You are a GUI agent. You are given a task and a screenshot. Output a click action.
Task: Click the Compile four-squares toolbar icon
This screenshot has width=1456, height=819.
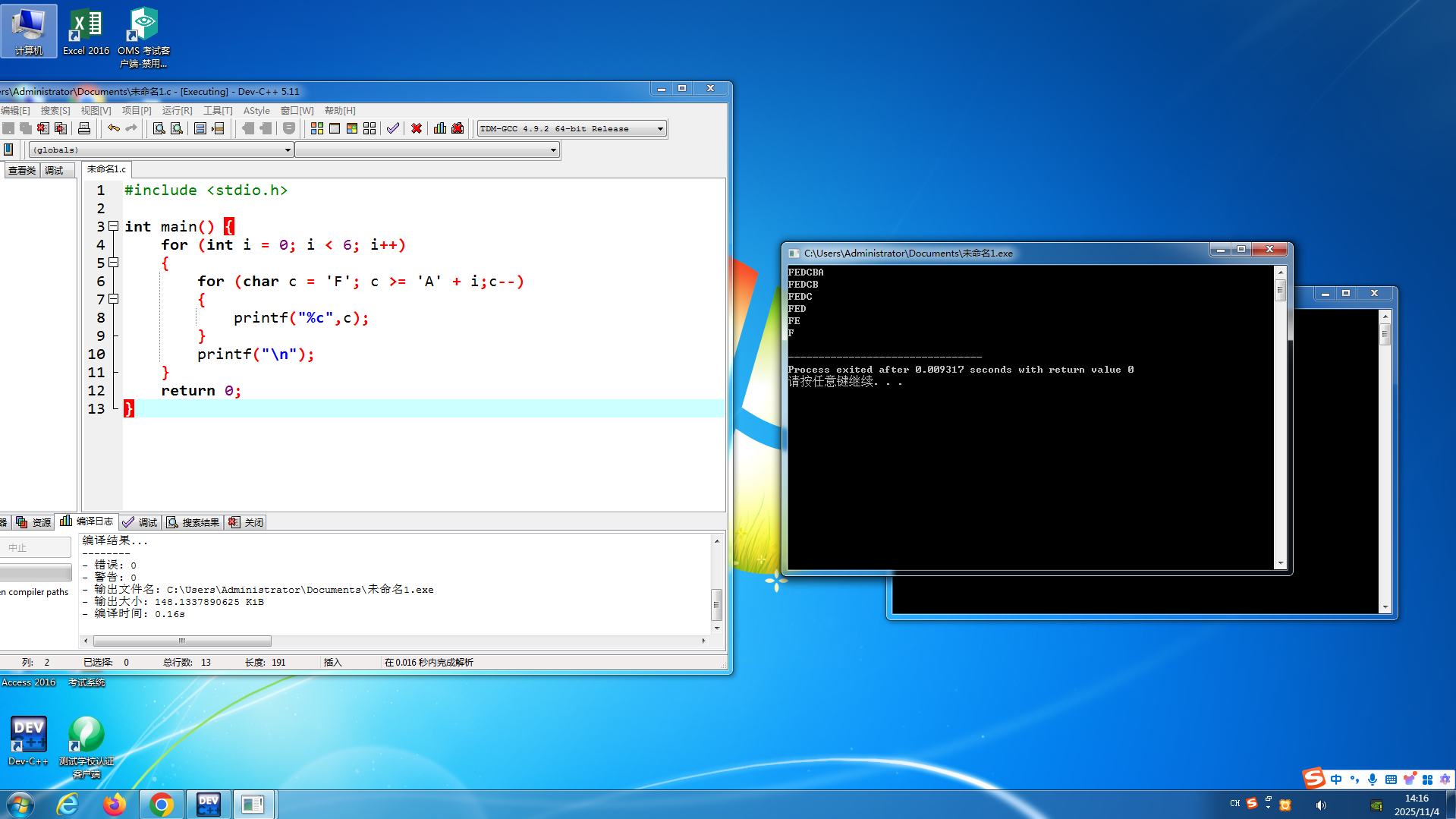coord(317,128)
